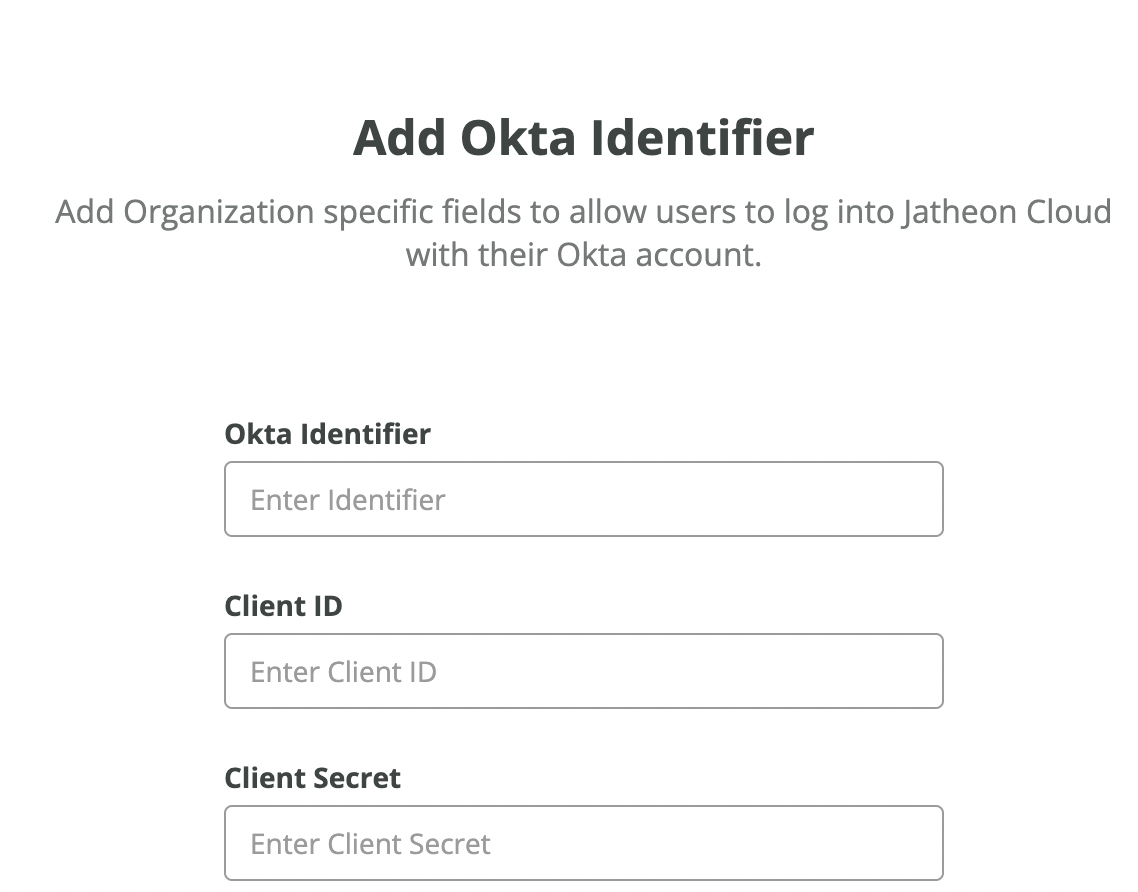Select the Client Secret input field
Screen dimensions: 1138x892
click(584, 843)
